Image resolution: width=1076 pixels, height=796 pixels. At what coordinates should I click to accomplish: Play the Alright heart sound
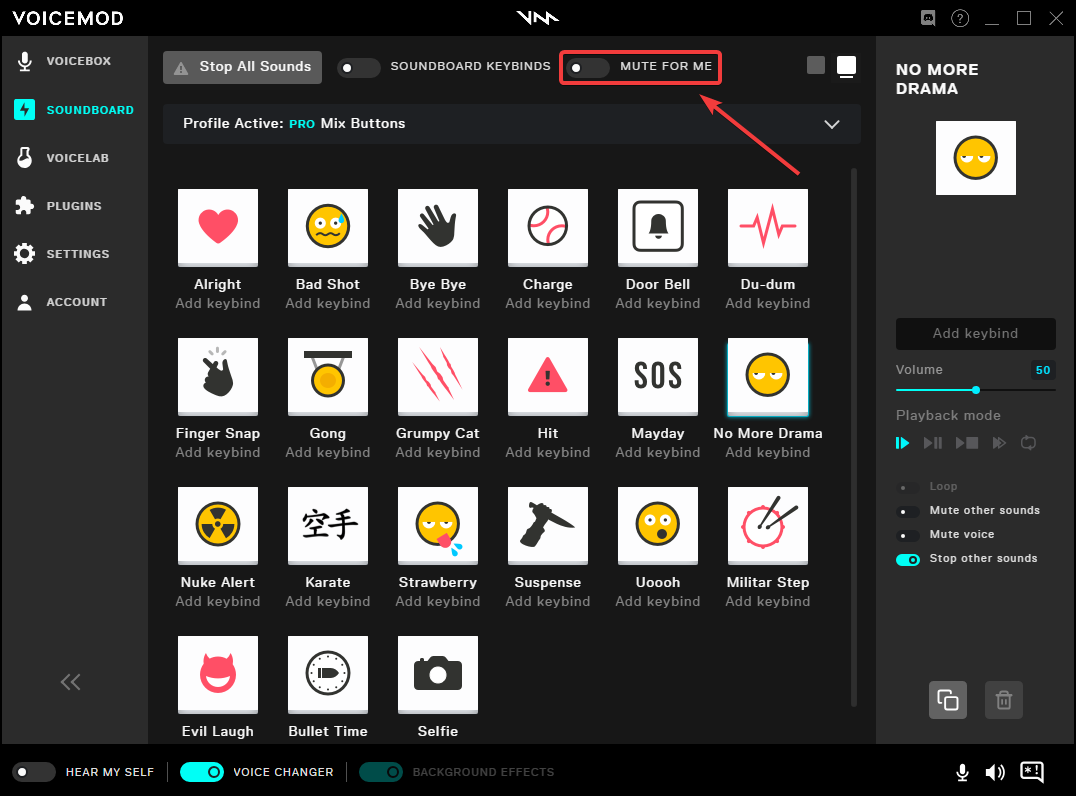coord(218,227)
